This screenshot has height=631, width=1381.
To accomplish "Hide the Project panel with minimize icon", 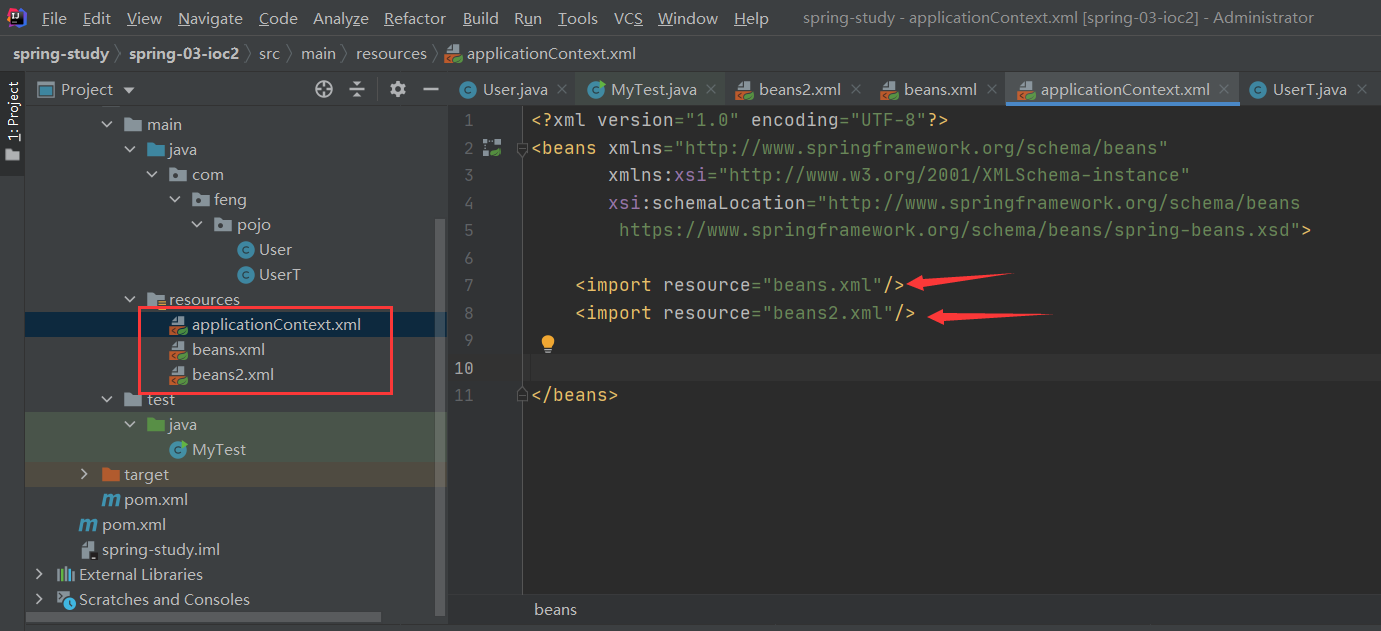I will (x=431, y=89).
